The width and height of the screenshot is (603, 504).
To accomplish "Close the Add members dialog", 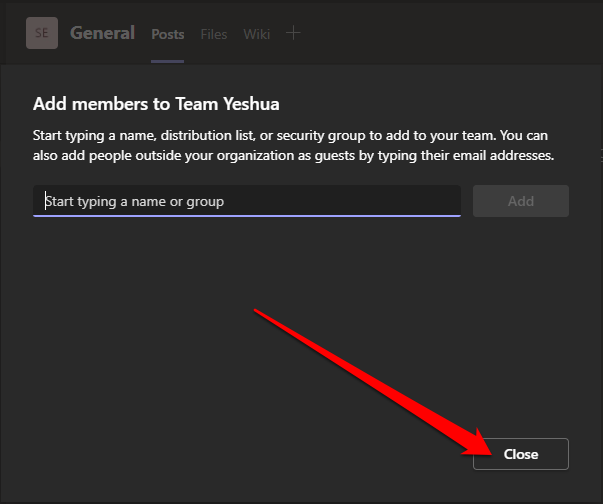I will tap(521, 454).
